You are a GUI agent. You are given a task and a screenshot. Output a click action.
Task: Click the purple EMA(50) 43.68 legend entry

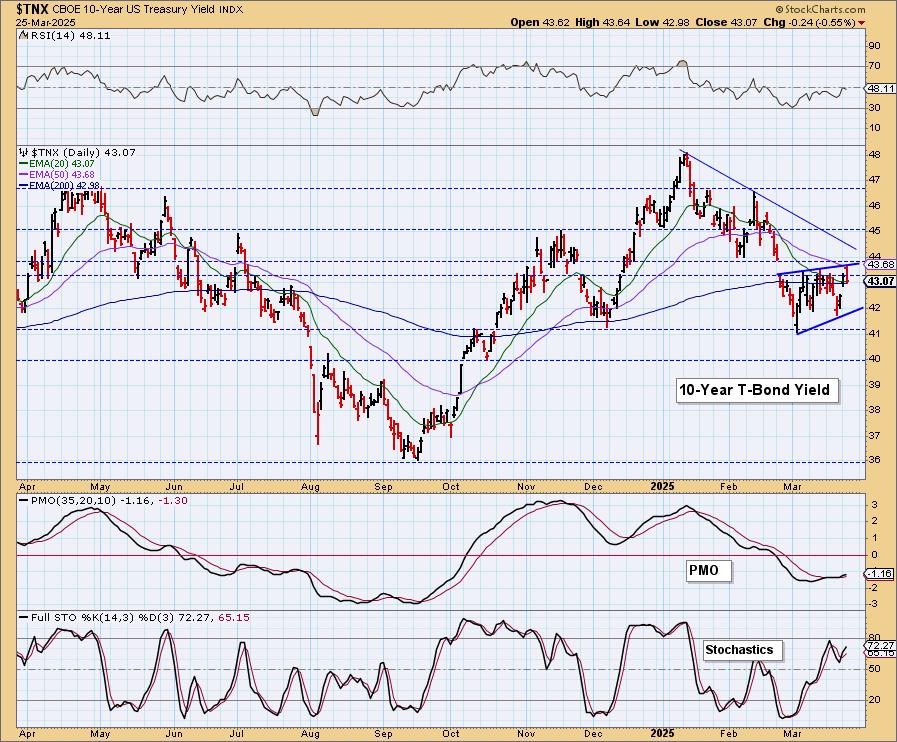coord(57,174)
